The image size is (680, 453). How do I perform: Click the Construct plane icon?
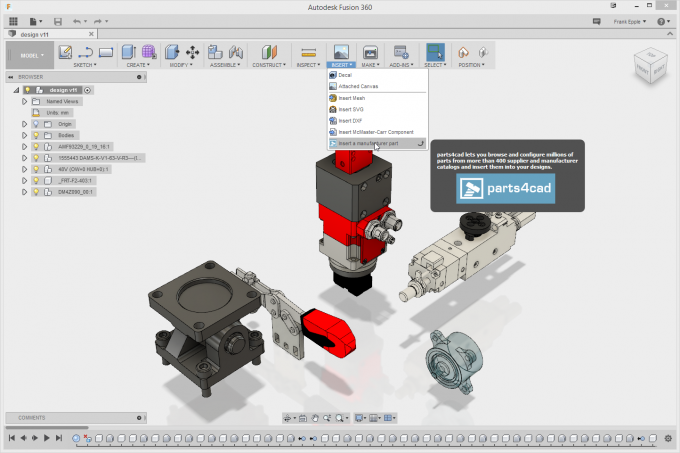click(268, 52)
